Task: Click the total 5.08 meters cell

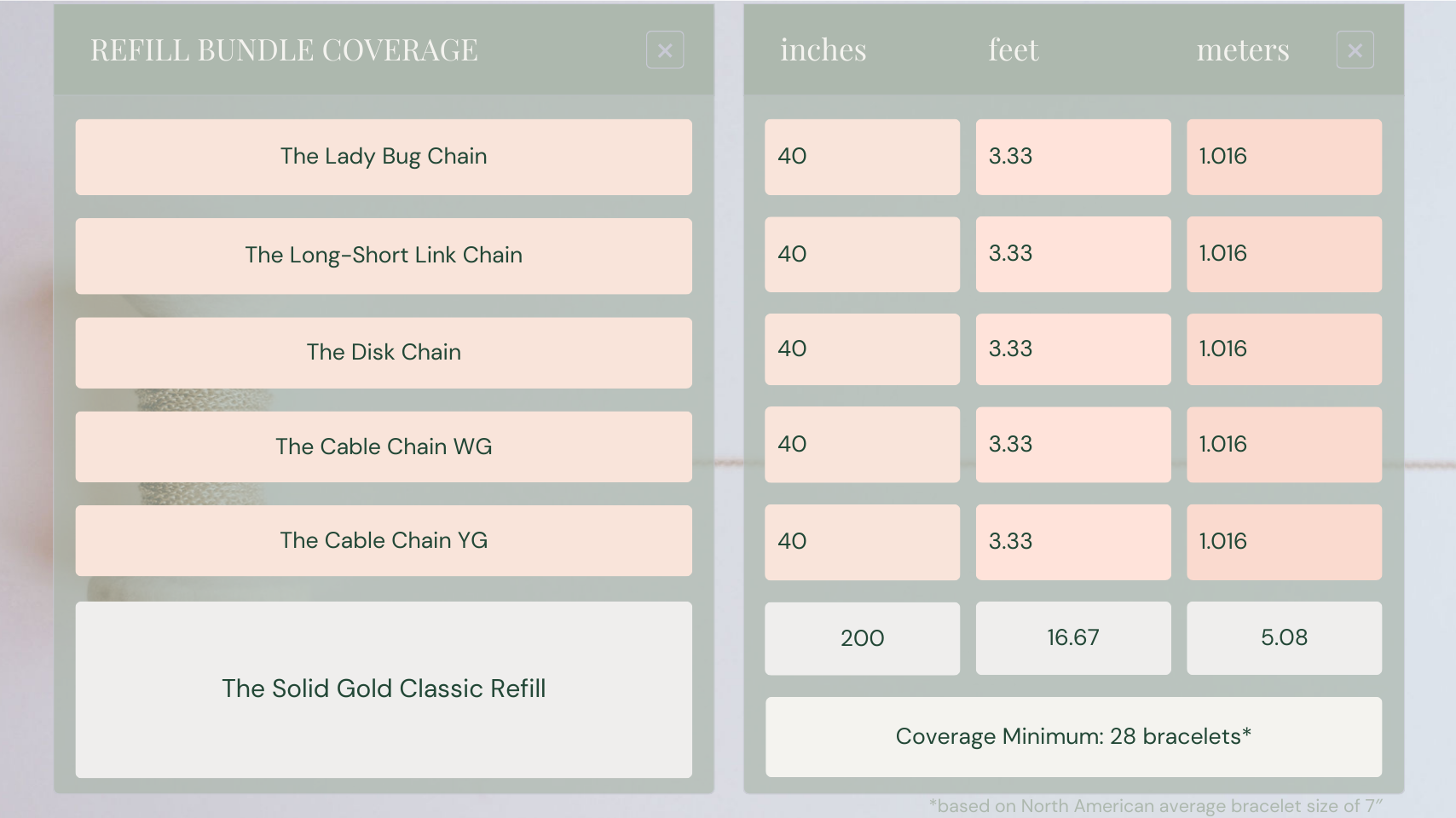Action: 1284,638
